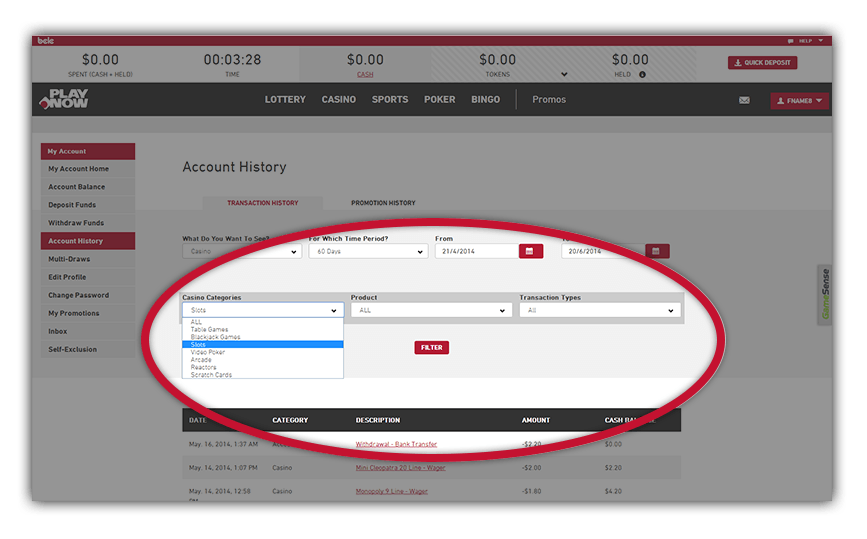The width and height of the screenshot is (867, 539).
Task: Open Account Balance in sidebar
Action: pyautogui.click(x=88, y=187)
